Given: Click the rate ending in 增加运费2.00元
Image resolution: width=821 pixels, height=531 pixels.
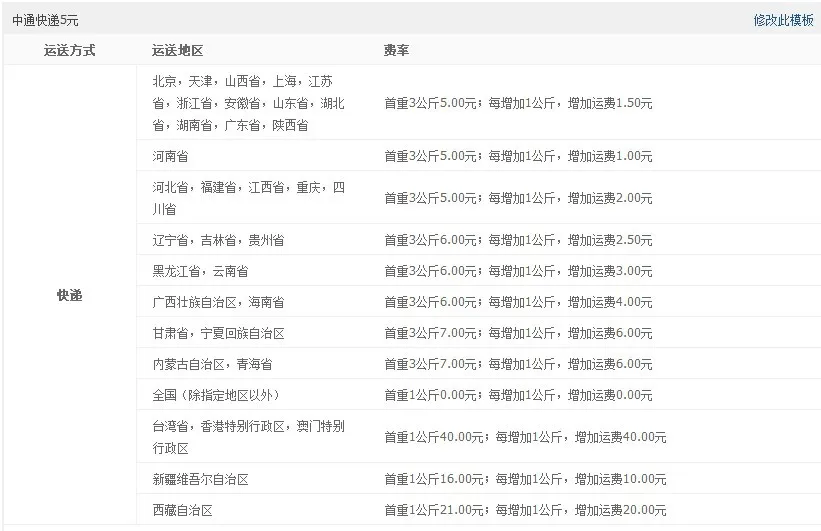Looking at the screenshot, I should coord(518,198).
